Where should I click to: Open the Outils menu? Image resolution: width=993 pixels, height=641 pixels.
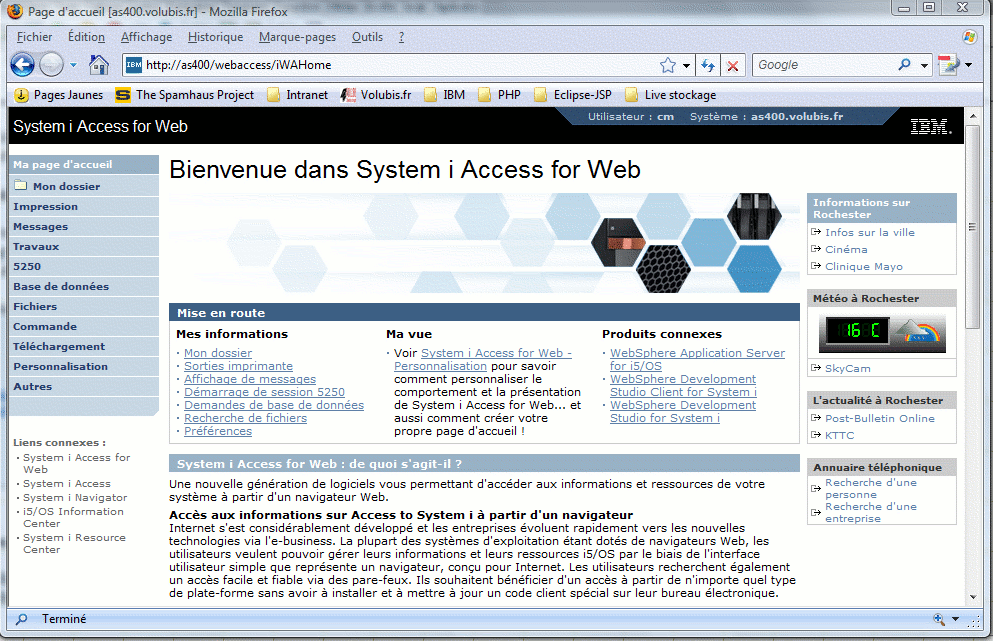(x=367, y=37)
